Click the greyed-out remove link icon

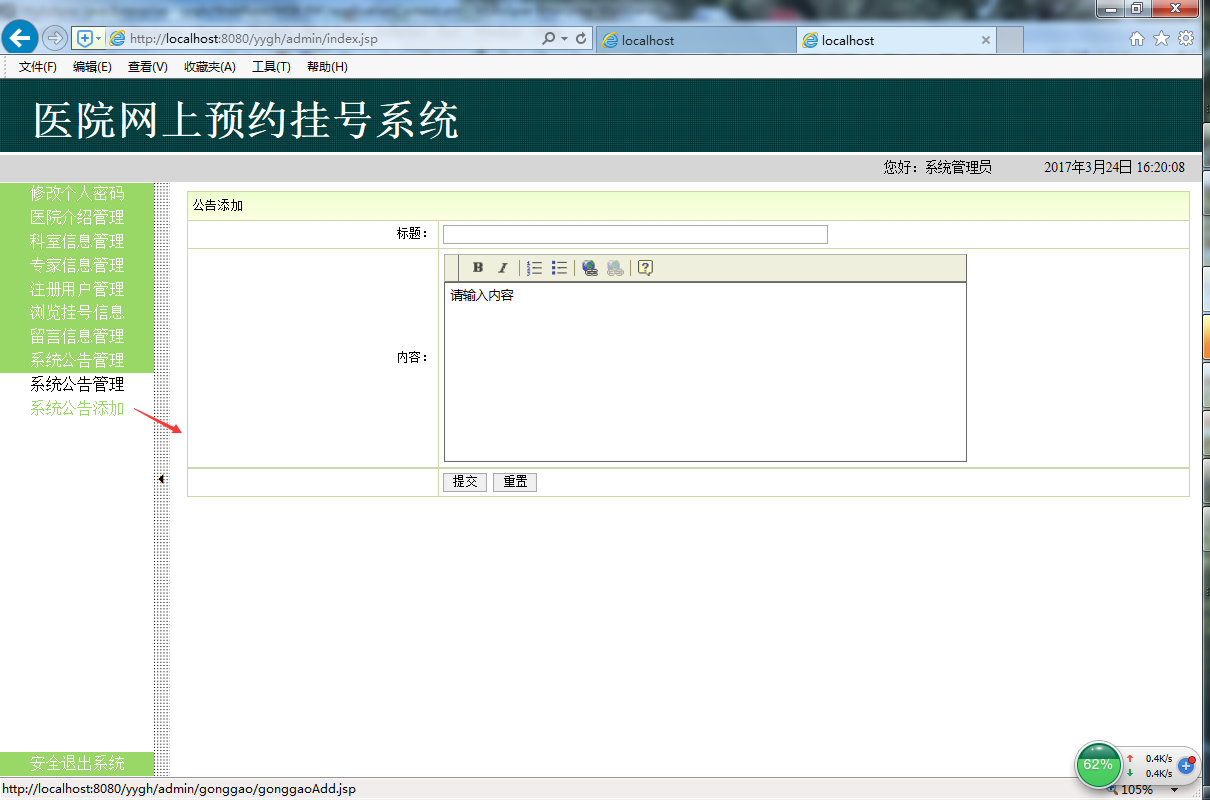(x=615, y=268)
